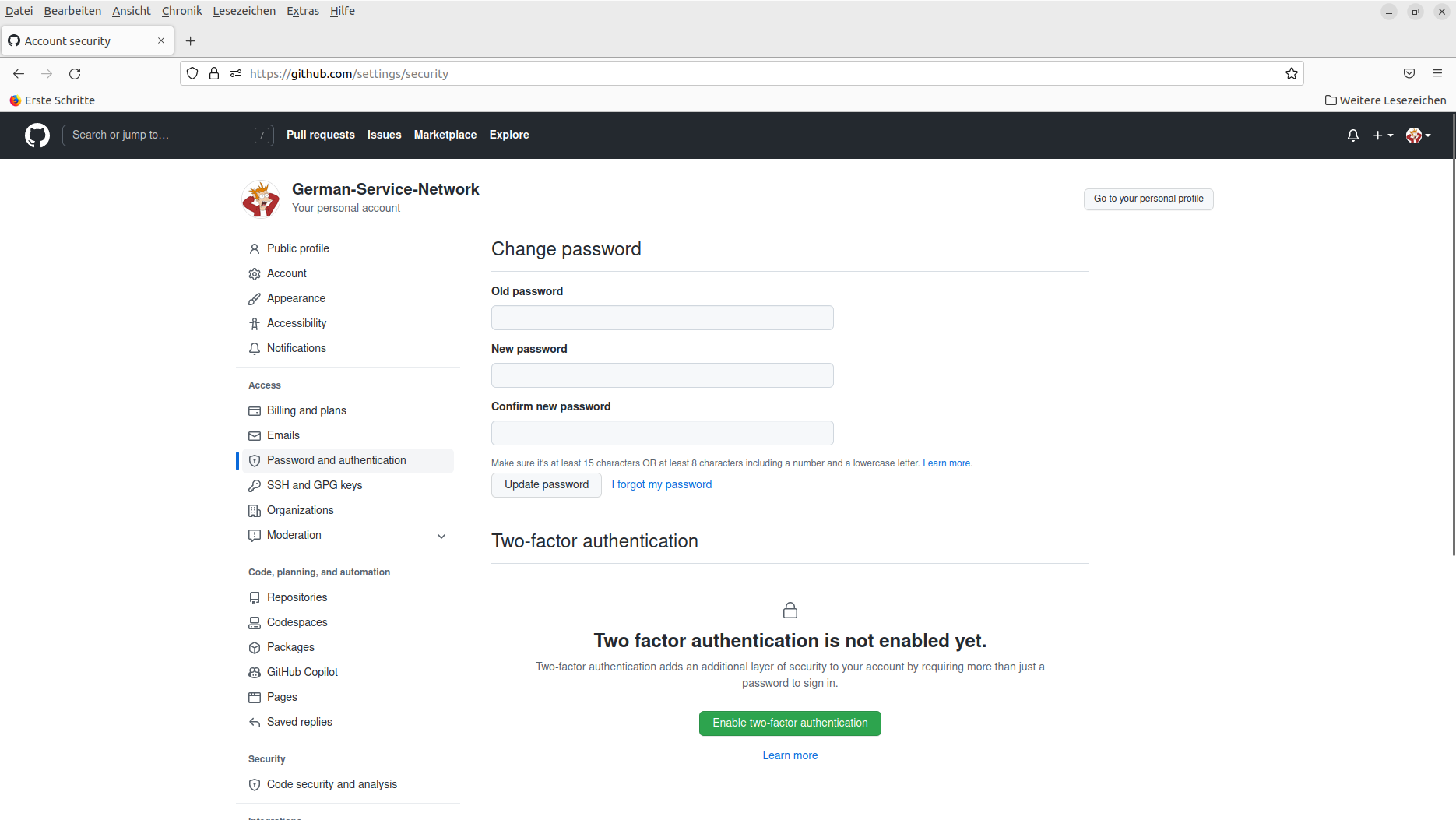
Task: Reload the page in Firefox
Action: tap(75, 74)
